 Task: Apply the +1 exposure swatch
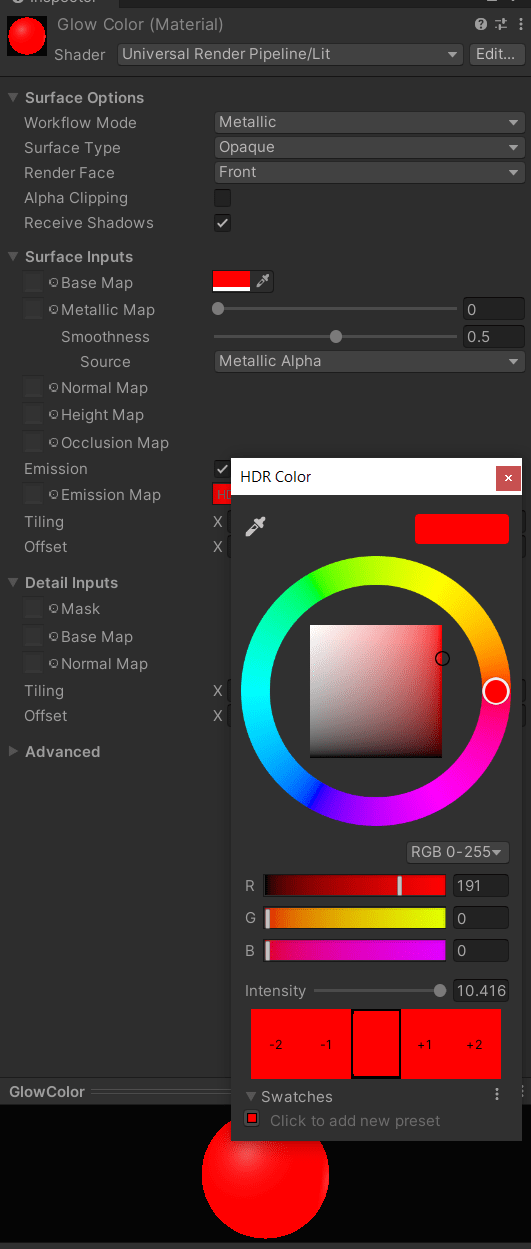(426, 1044)
